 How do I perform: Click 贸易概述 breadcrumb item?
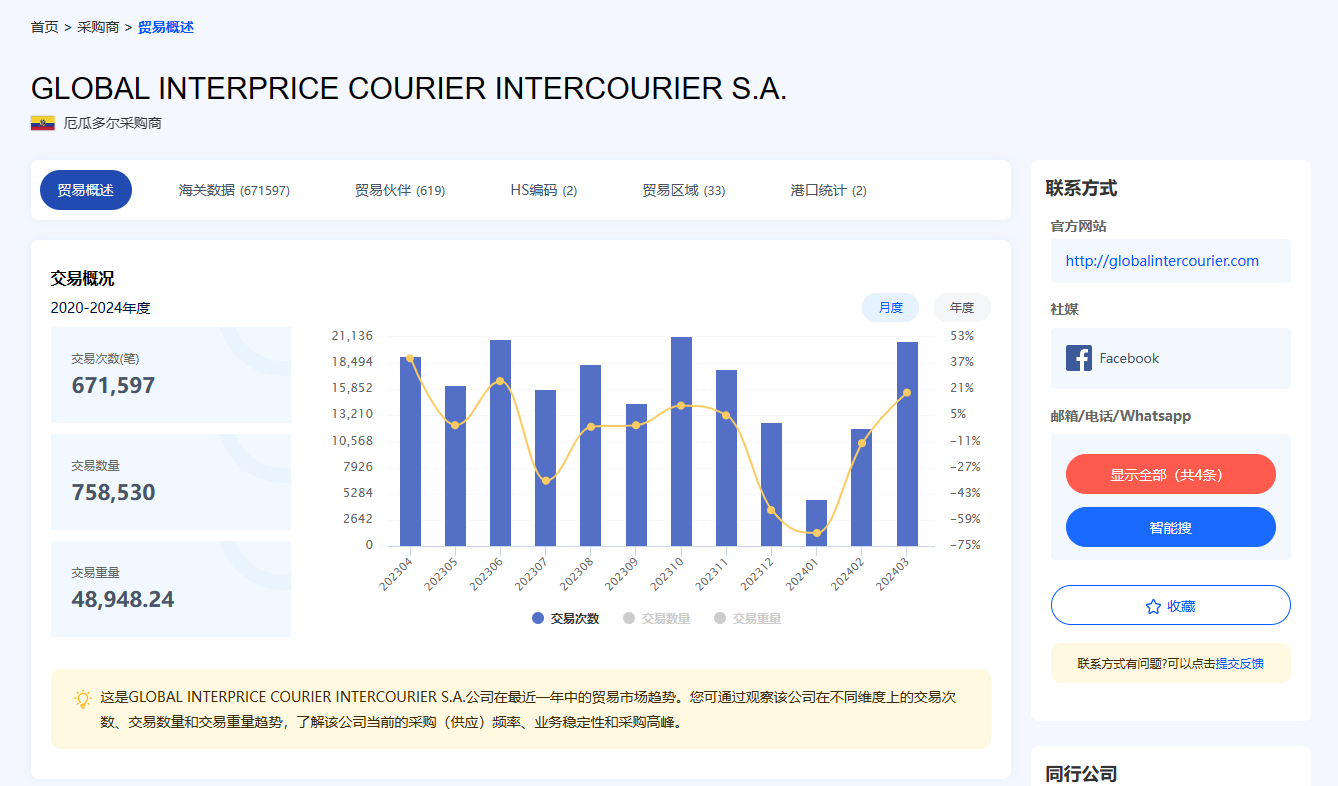(x=166, y=27)
